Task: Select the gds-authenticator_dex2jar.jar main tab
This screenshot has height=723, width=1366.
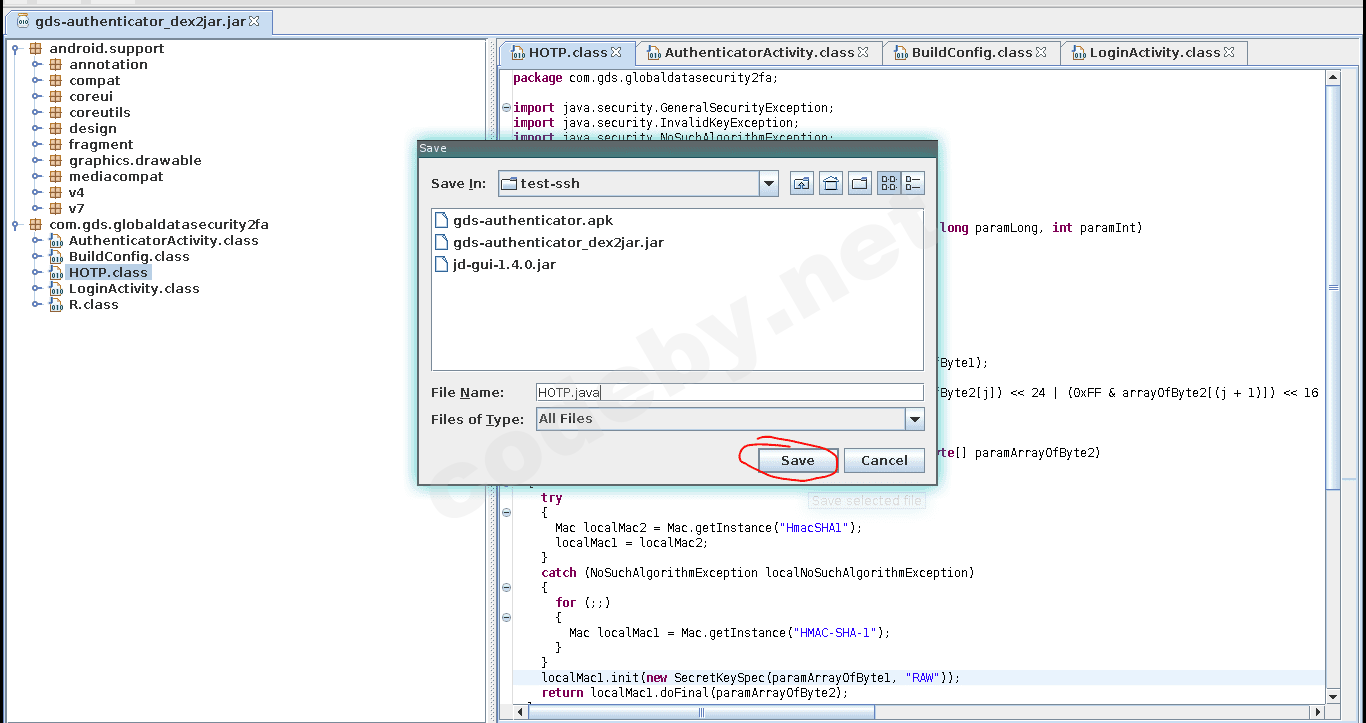Action: coord(139,21)
